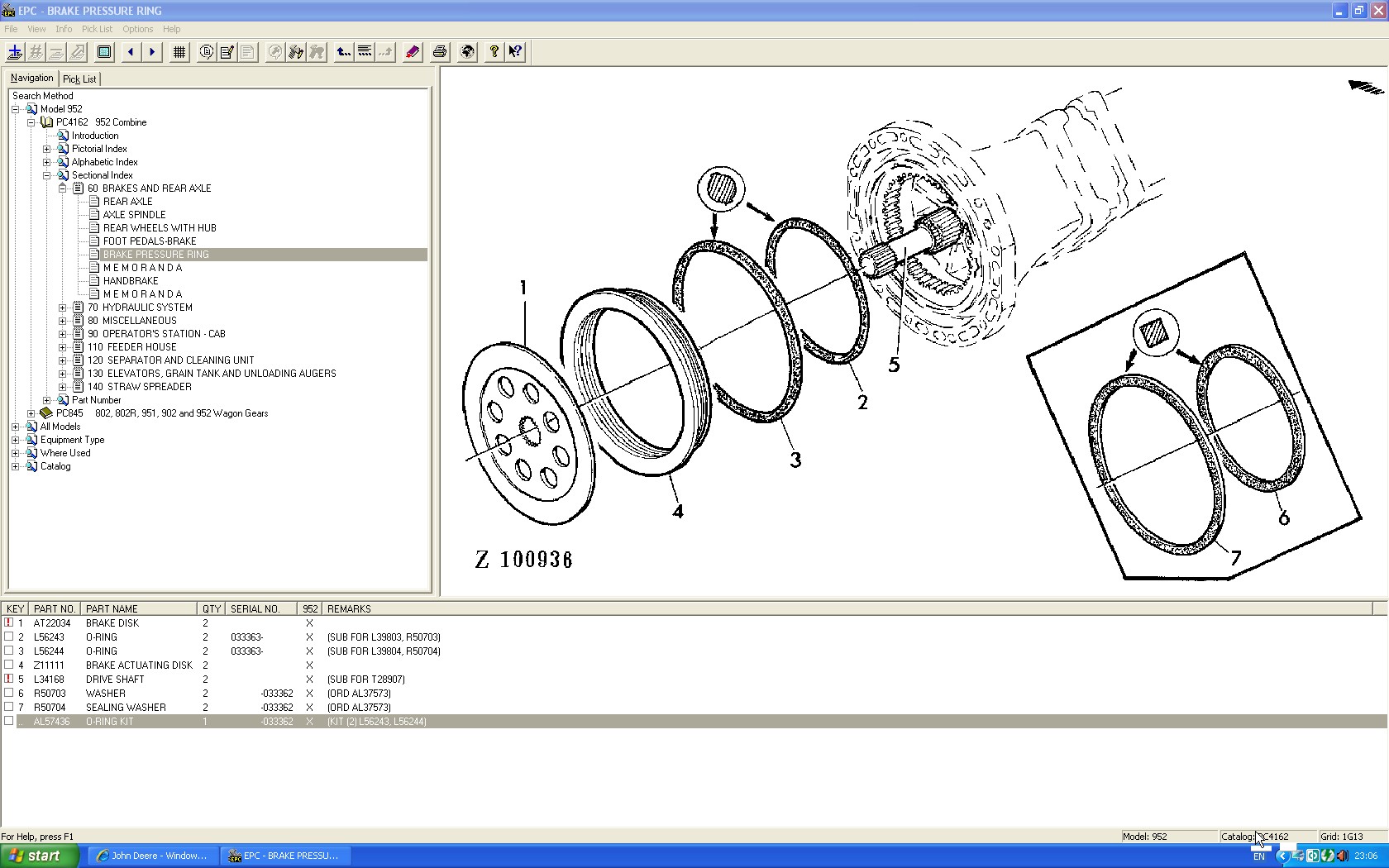Click the add-to-pick-list plus icon
This screenshot has width=1389, height=868.
pyautogui.click(x=15, y=52)
